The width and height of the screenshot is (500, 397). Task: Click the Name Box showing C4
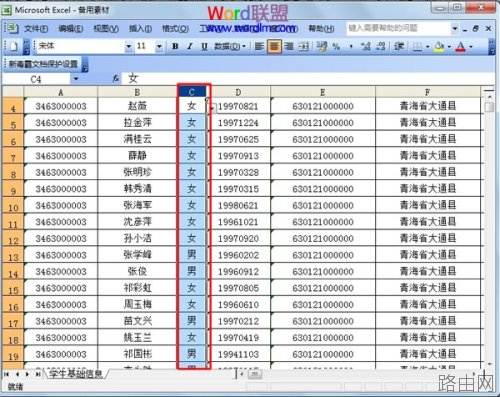click(x=36, y=79)
